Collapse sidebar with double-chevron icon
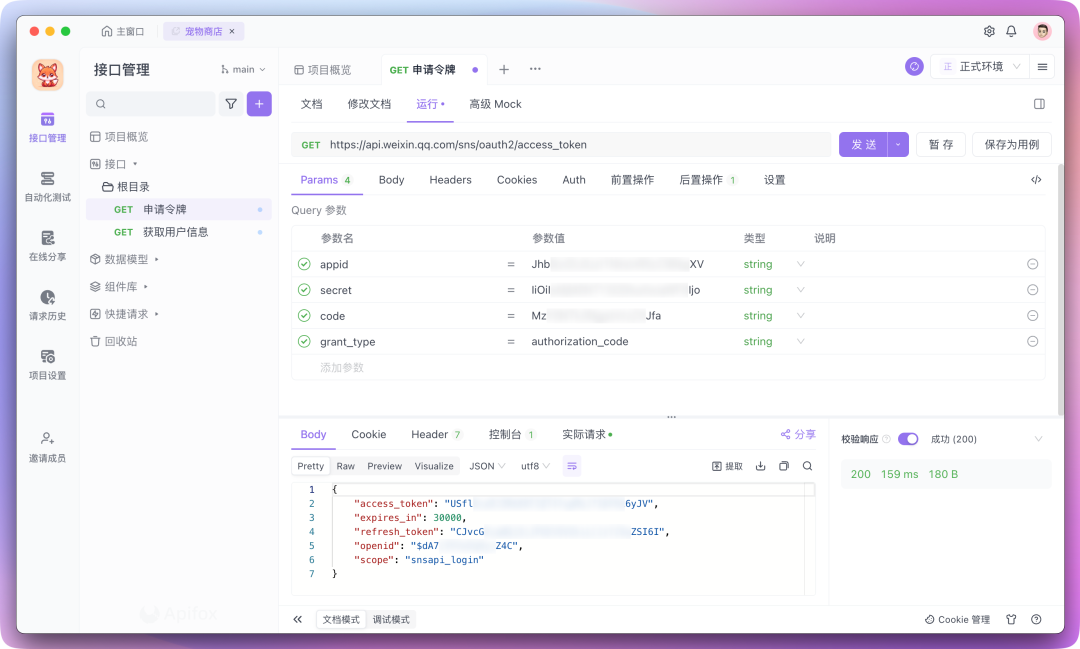Screen dimensions: 1080x649 pos(298,619)
